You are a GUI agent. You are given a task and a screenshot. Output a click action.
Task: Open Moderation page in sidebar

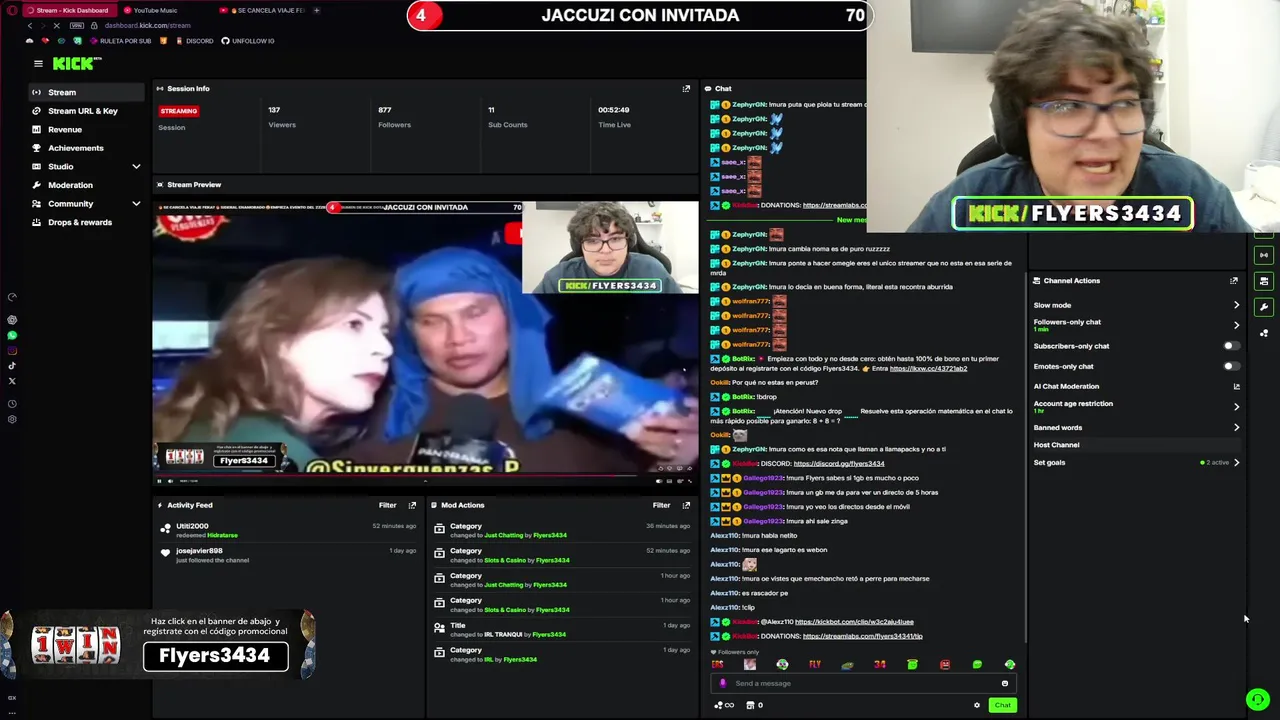(x=86, y=185)
